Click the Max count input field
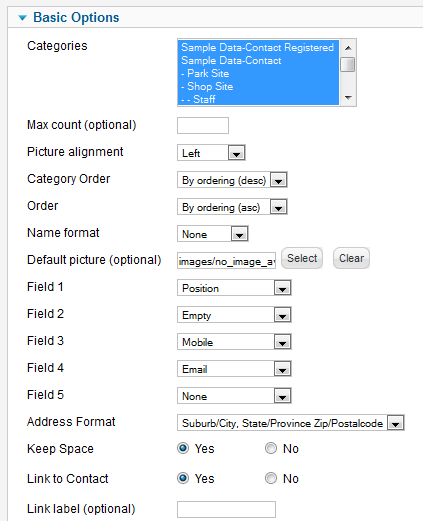The width and height of the screenshot is (423, 521). click(203, 125)
